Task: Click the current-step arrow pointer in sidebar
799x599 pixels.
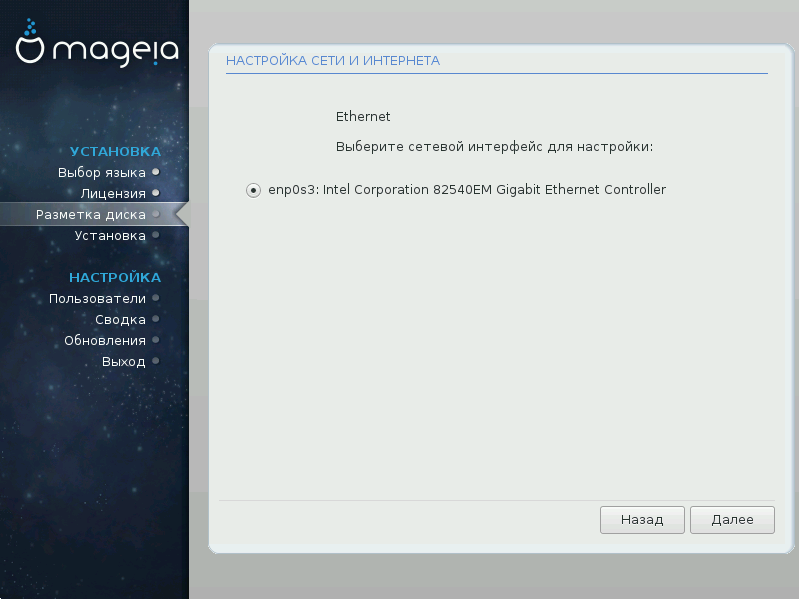Action: [181, 214]
